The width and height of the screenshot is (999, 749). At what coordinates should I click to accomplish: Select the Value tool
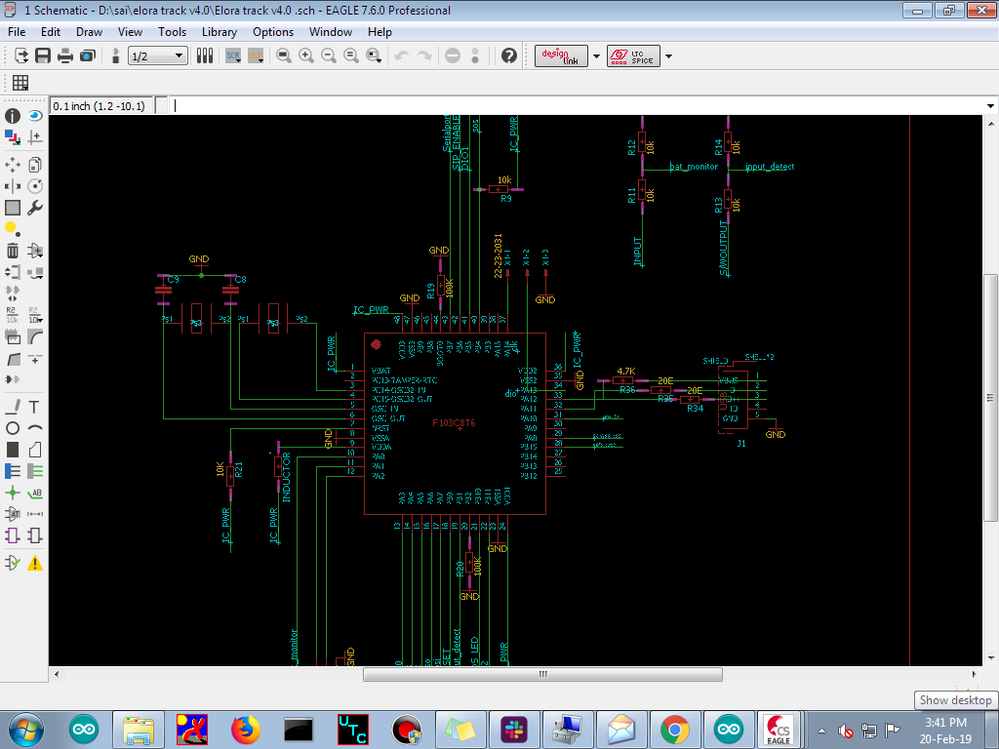coord(35,315)
